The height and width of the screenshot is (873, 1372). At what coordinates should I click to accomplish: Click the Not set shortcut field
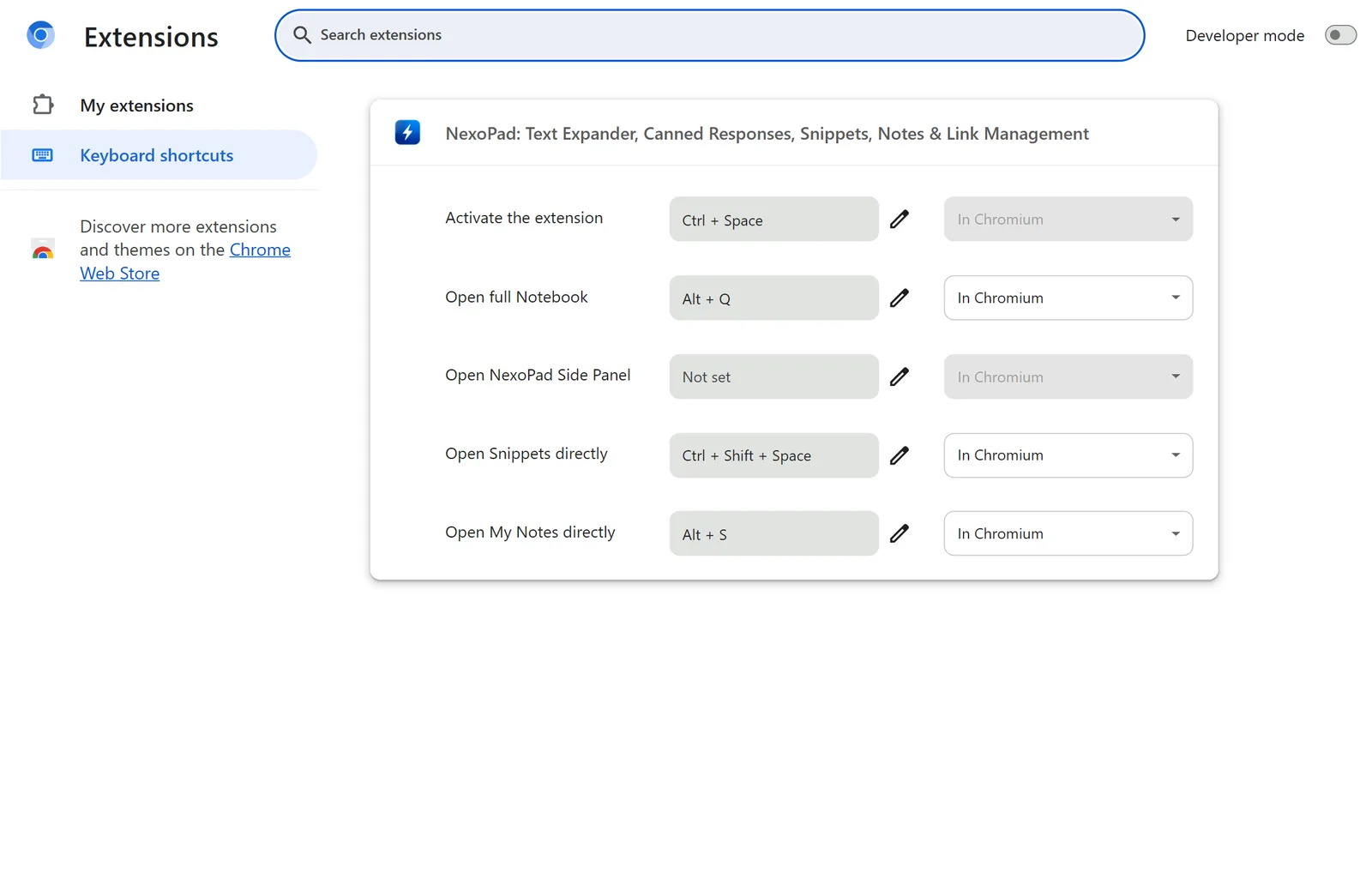tap(773, 377)
